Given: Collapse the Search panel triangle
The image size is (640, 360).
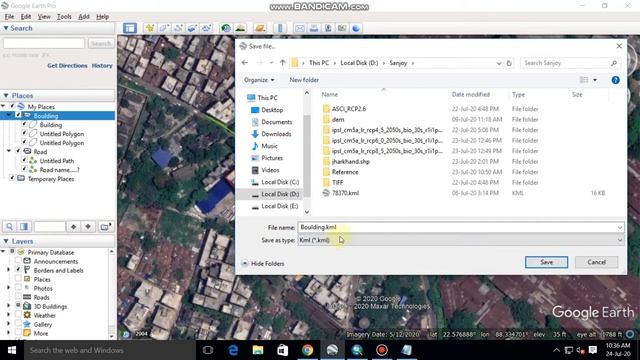Looking at the screenshot, I should 6,28.
